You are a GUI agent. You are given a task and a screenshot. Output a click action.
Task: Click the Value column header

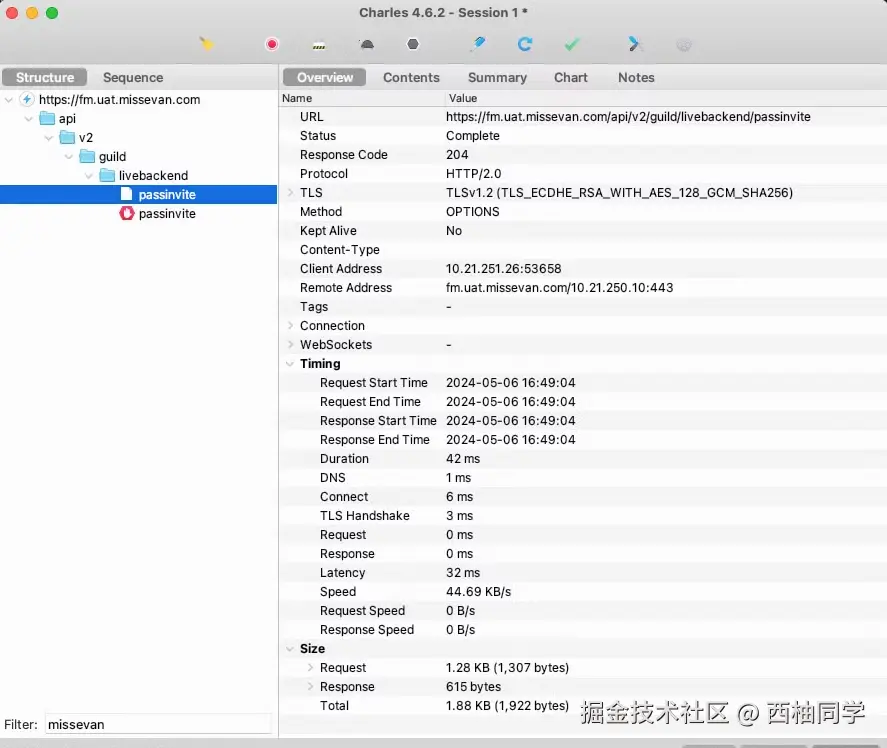(x=463, y=98)
